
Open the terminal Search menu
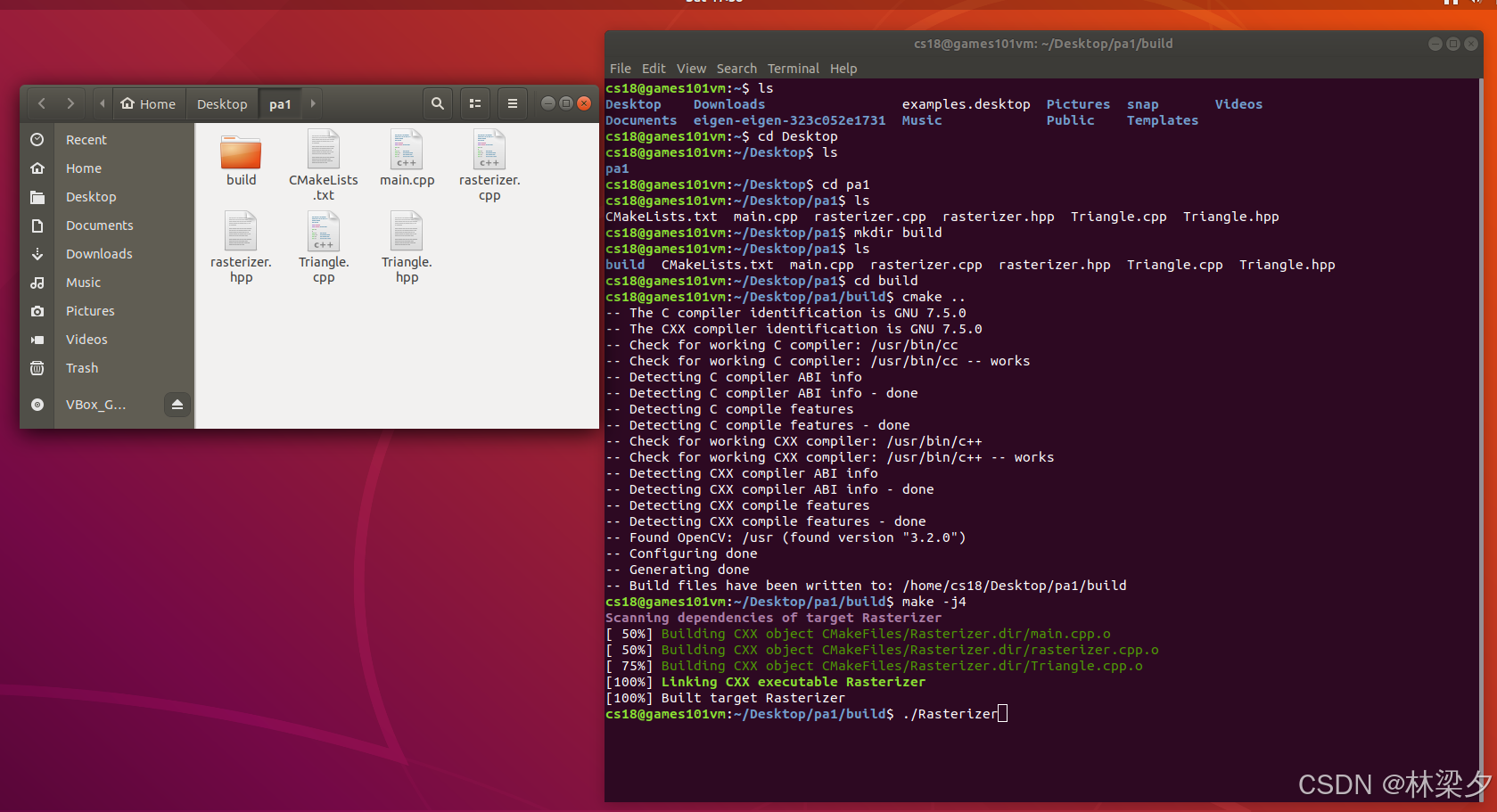click(x=736, y=69)
